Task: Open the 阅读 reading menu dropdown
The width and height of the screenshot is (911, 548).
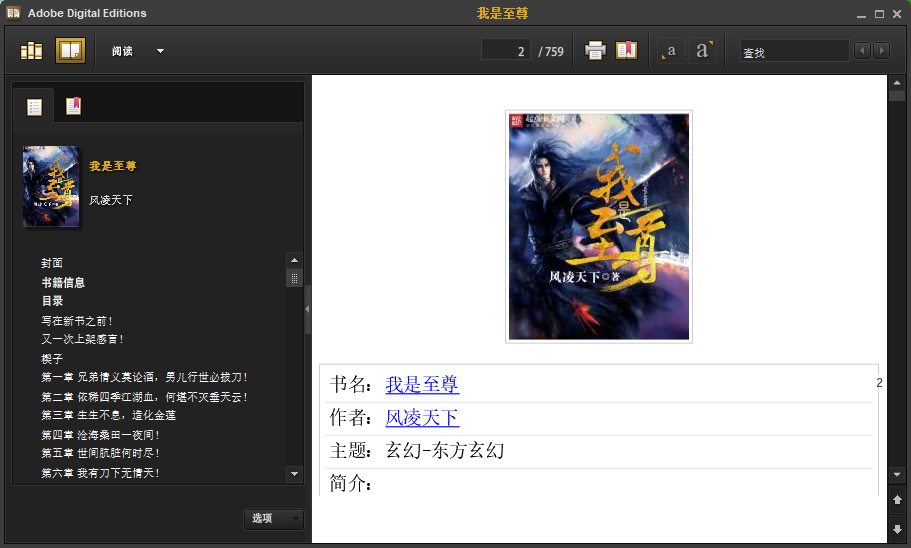Action: pyautogui.click(x=138, y=51)
